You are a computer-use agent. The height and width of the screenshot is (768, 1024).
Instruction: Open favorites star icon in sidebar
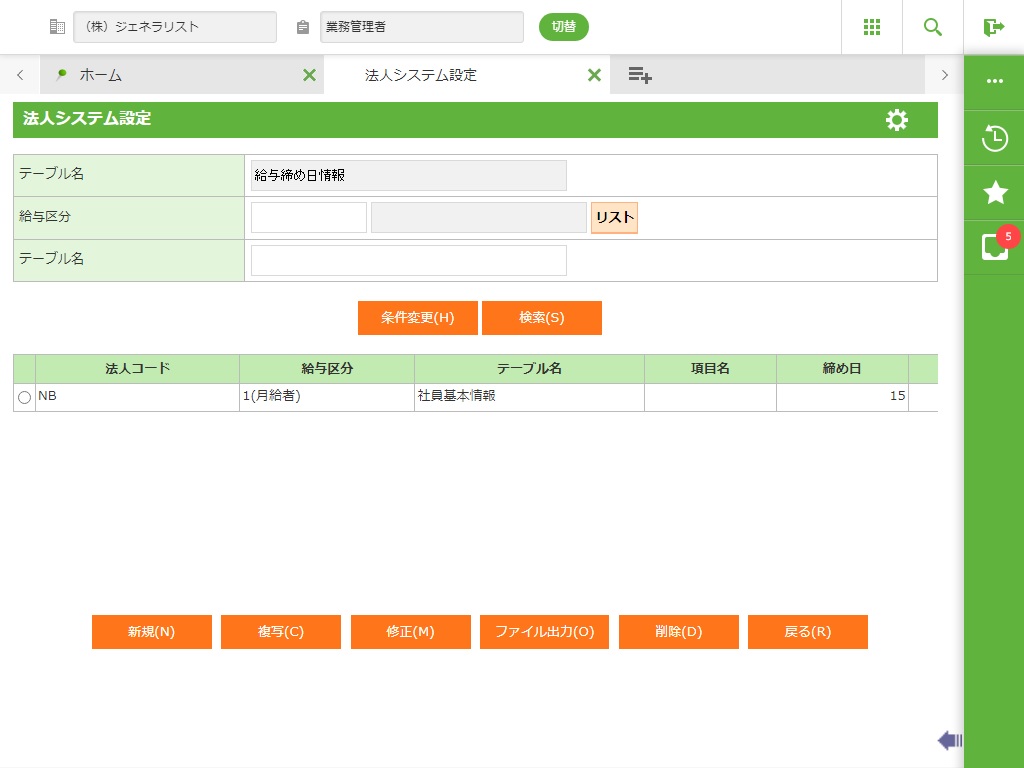(995, 193)
